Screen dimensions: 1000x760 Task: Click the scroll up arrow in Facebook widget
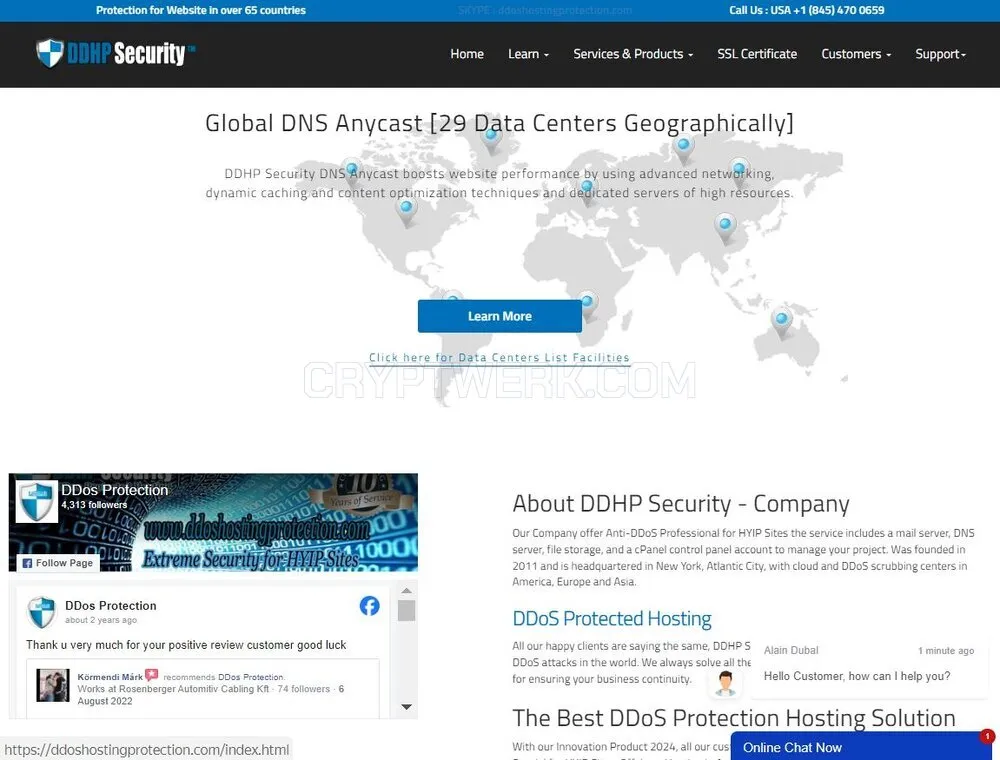(x=406, y=590)
